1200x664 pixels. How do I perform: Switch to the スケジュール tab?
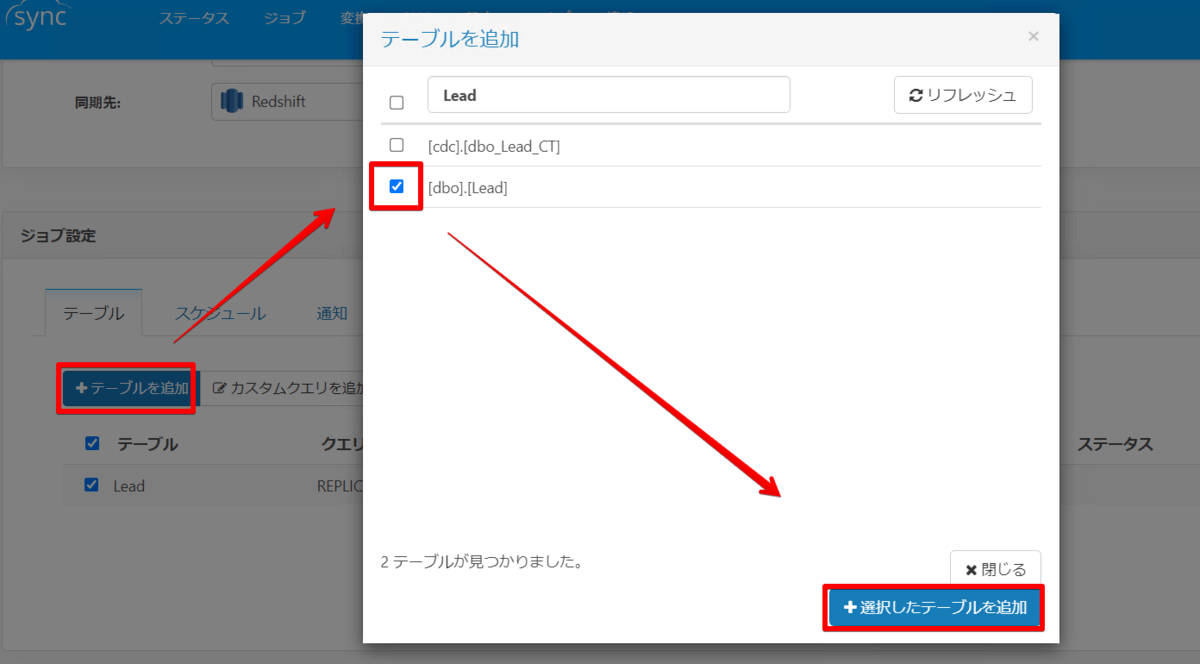tap(222, 312)
